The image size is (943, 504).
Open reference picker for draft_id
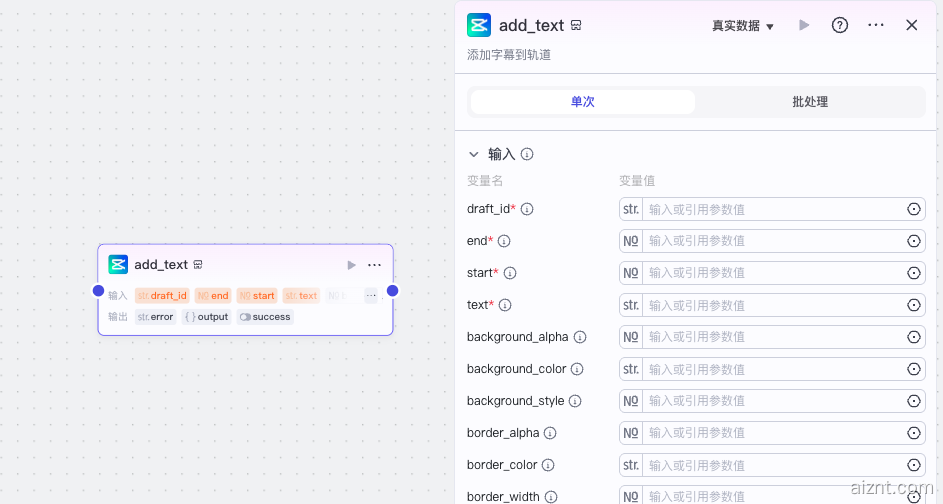tap(914, 209)
